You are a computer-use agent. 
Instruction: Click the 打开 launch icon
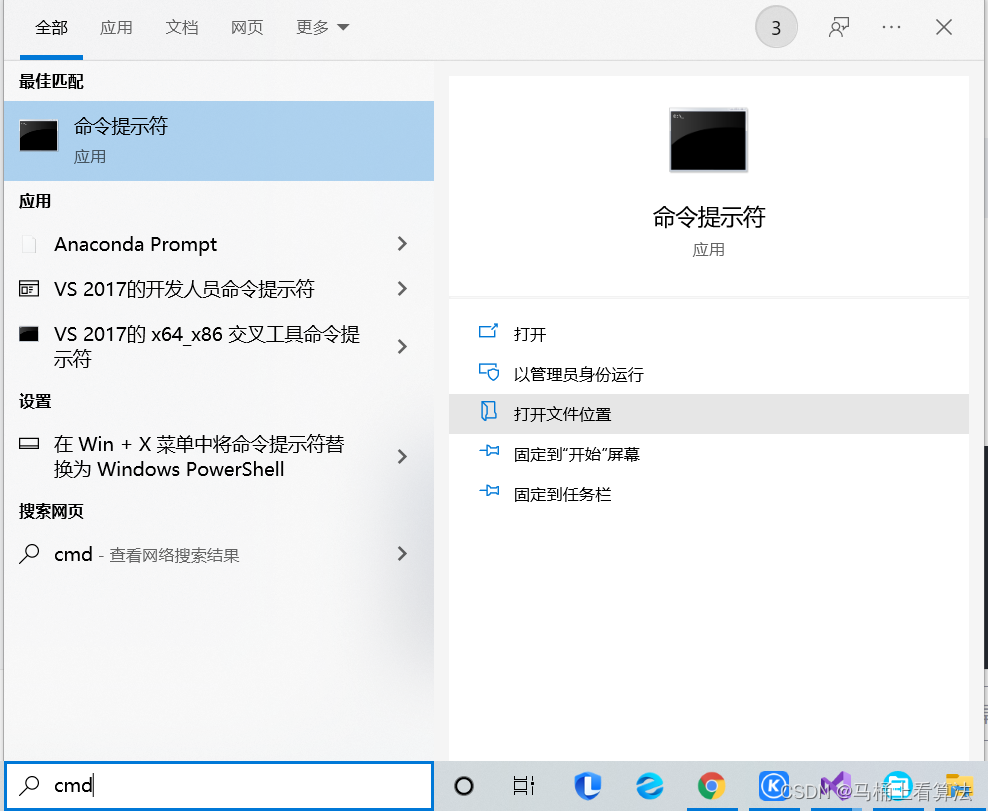point(488,331)
